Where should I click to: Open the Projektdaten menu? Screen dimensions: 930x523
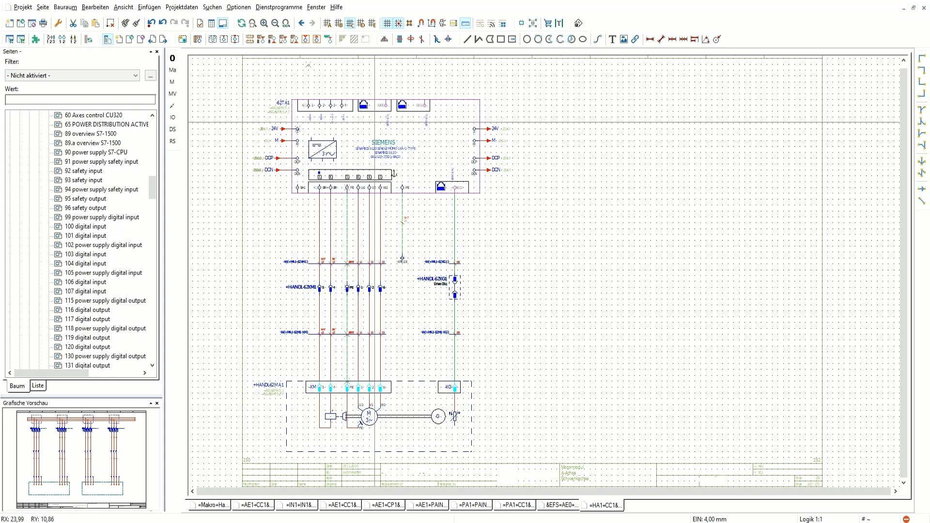point(181,7)
